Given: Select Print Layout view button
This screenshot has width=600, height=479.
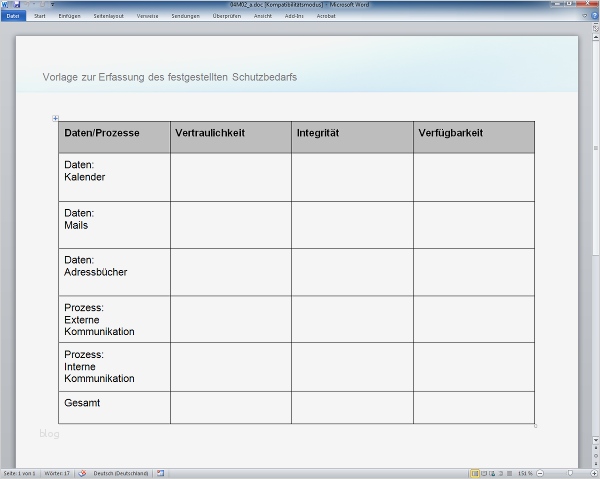Looking at the screenshot, I should [x=475, y=474].
